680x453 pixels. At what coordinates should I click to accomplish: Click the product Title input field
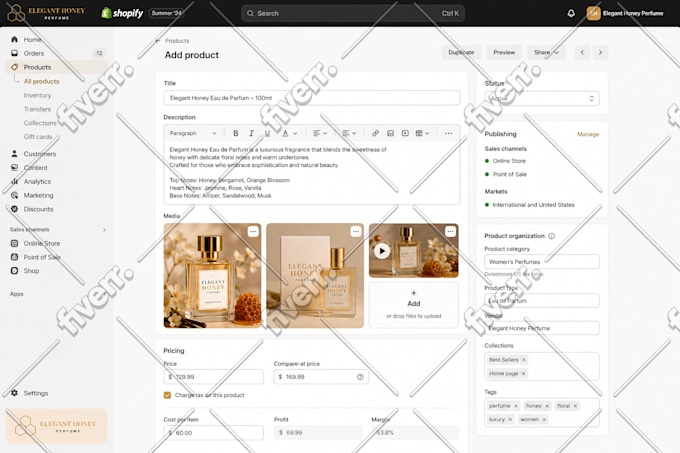(x=311, y=98)
